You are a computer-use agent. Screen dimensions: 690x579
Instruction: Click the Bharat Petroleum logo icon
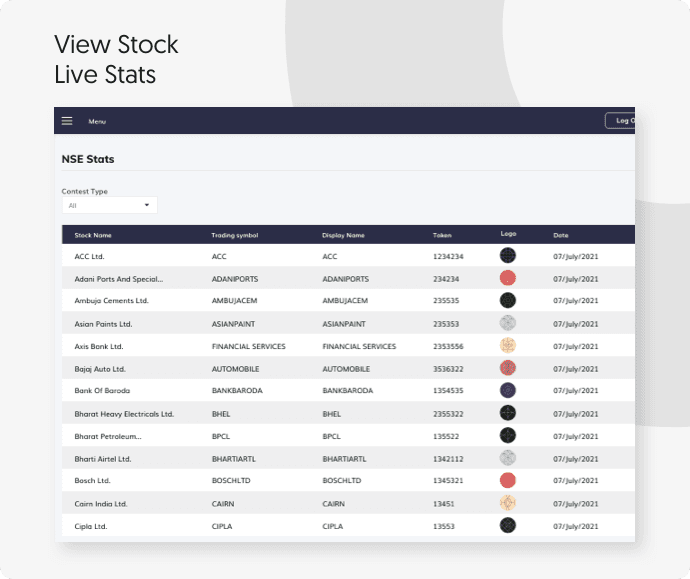[x=508, y=435]
